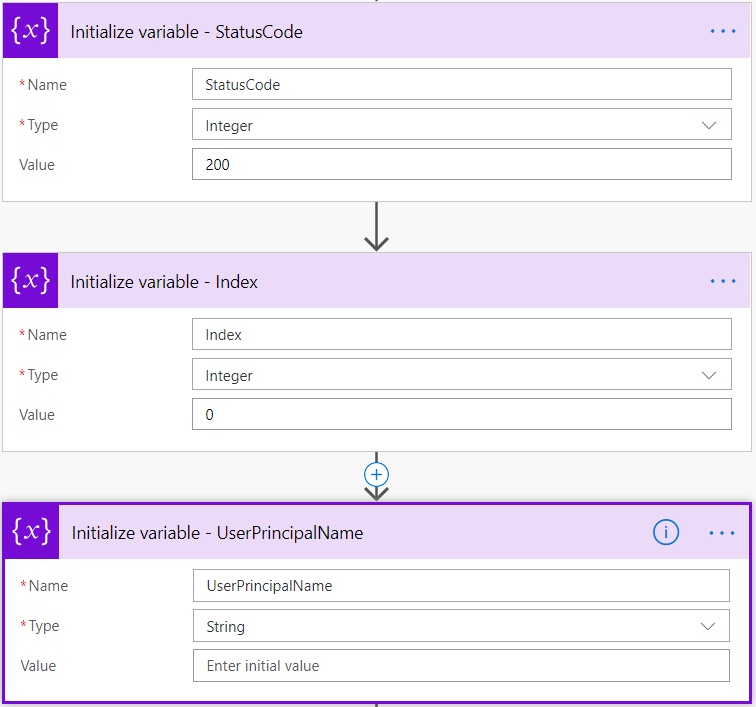Click the UserPrincipalName variable icon
The height and width of the screenshot is (707, 756).
[x=31, y=533]
